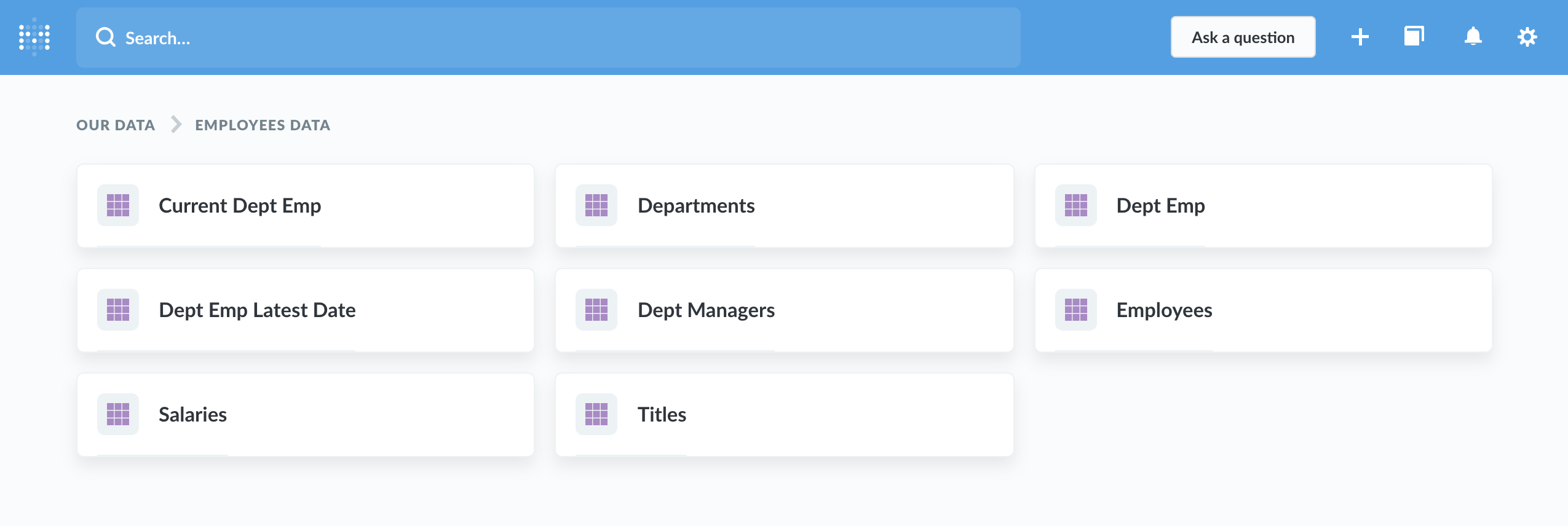Open the settings gear menu

pos(1527,37)
